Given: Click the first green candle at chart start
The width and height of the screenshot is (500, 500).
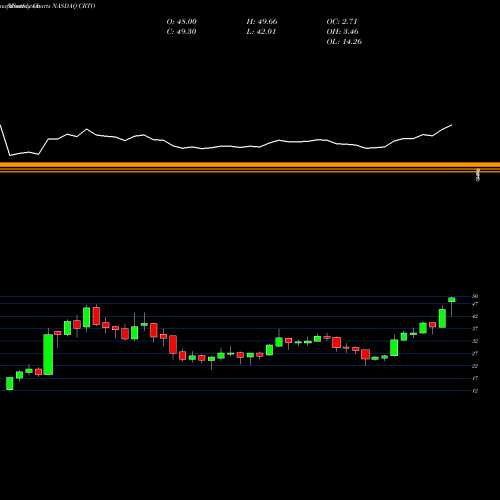Looking at the screenshot, I should point(10,383).
